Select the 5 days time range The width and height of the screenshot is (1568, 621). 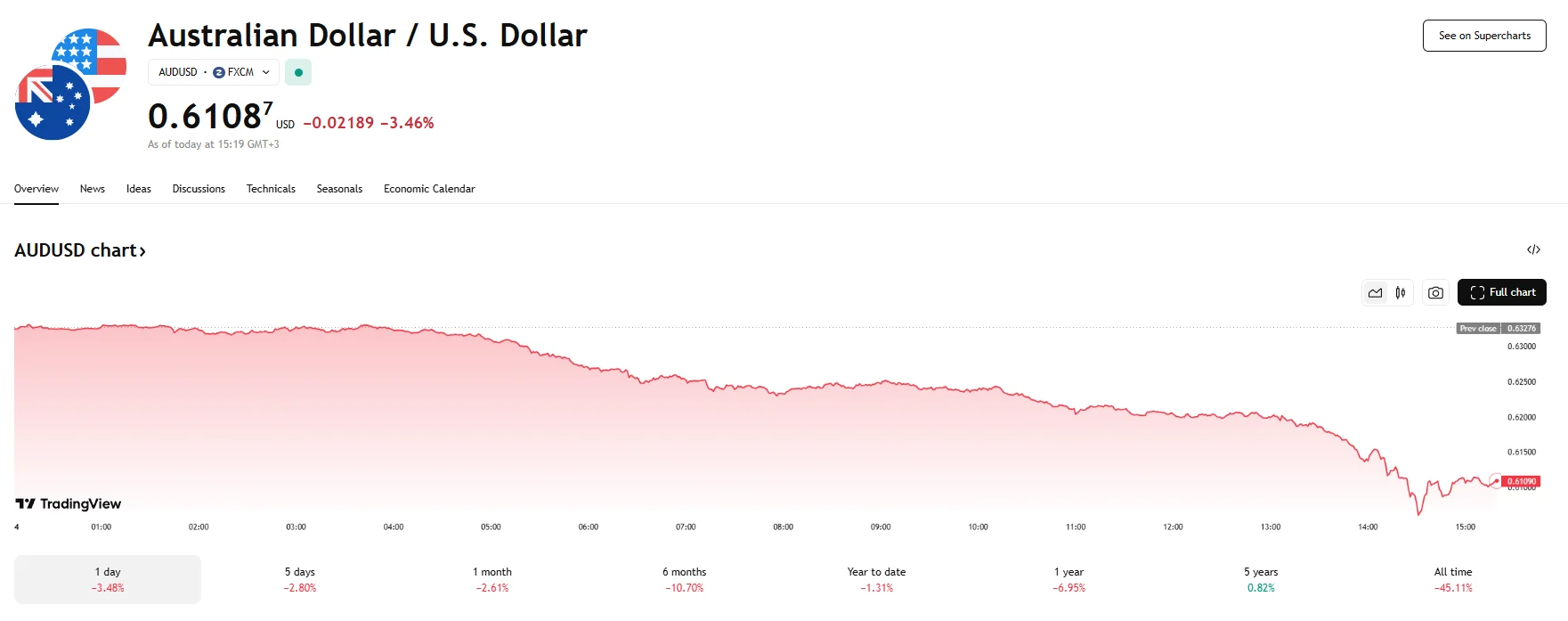coord(300,579)
